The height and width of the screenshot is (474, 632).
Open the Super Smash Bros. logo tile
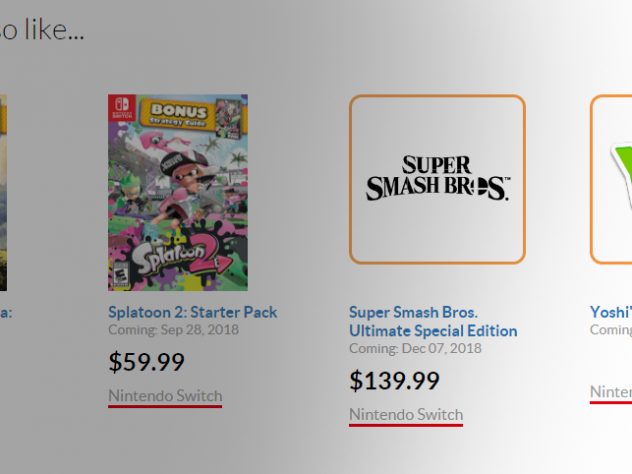(x=437, y=179)
